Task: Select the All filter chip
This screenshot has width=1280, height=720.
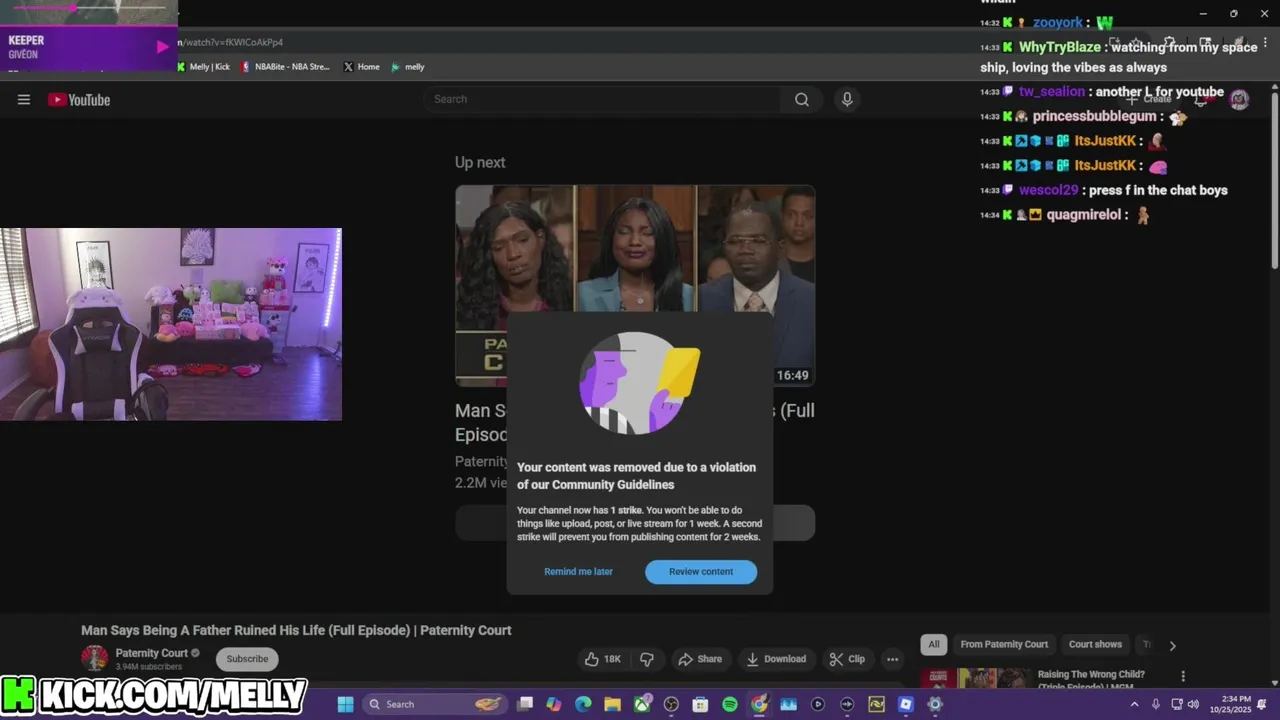Action: pos(934,644)
